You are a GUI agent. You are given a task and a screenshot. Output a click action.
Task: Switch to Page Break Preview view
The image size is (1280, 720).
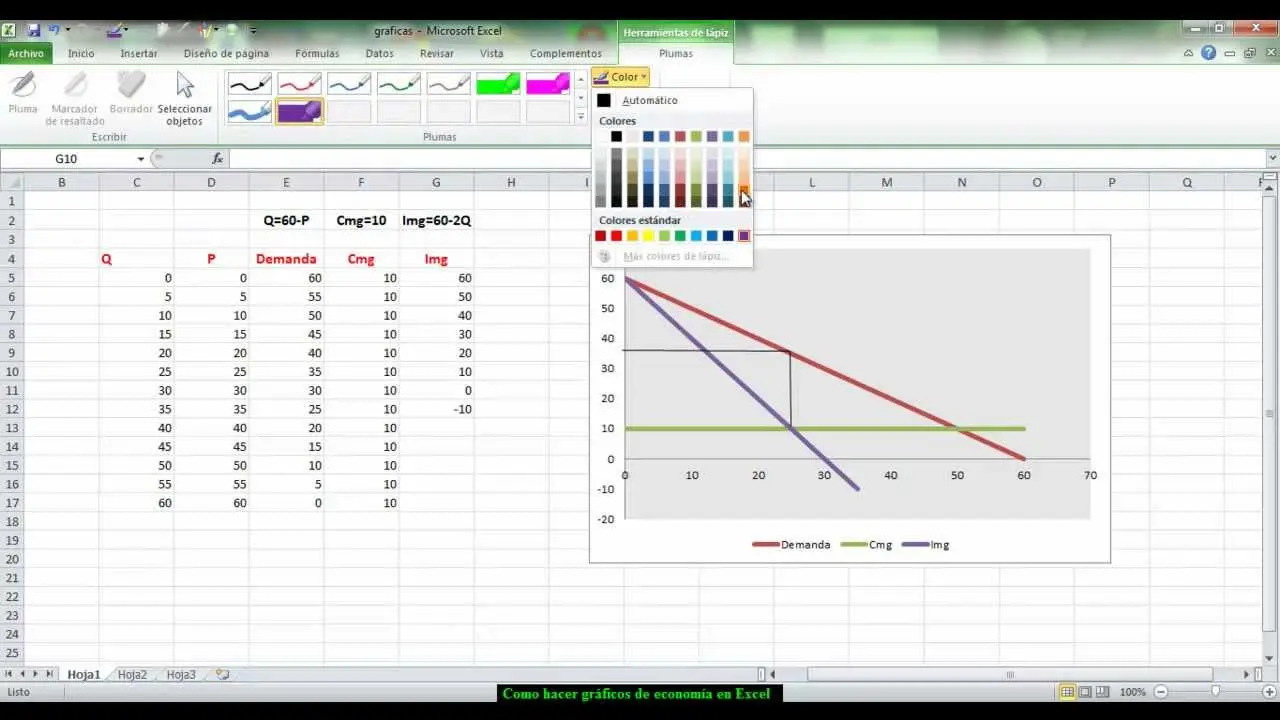pyautogui.click(x=1102, y=692)
